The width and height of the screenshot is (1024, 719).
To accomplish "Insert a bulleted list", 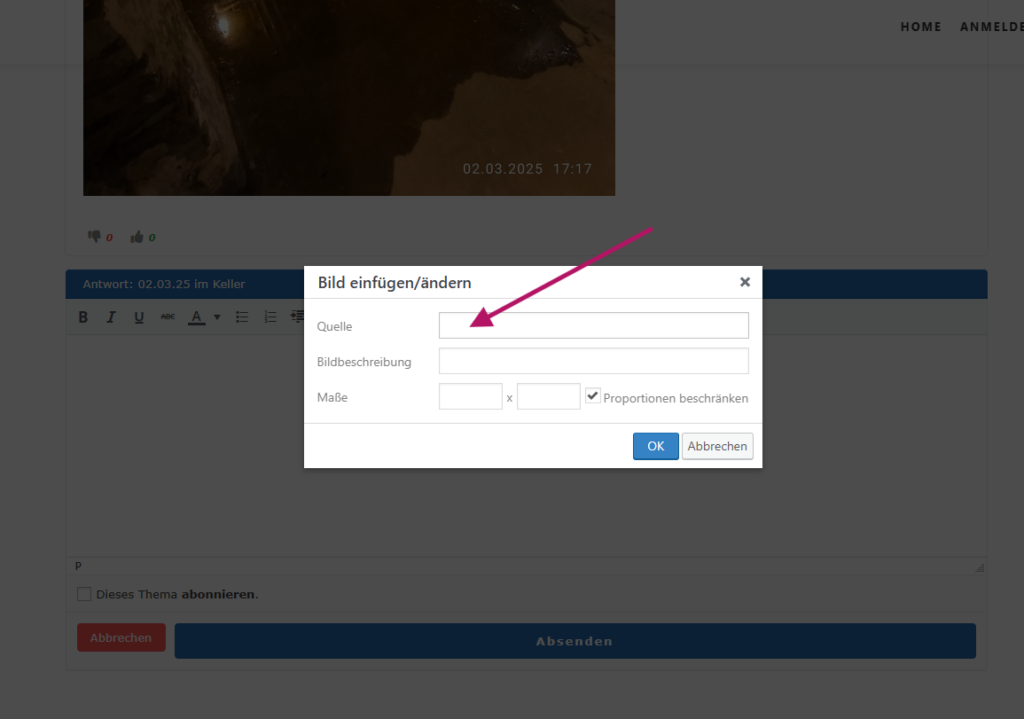I will tap(242, 317).
